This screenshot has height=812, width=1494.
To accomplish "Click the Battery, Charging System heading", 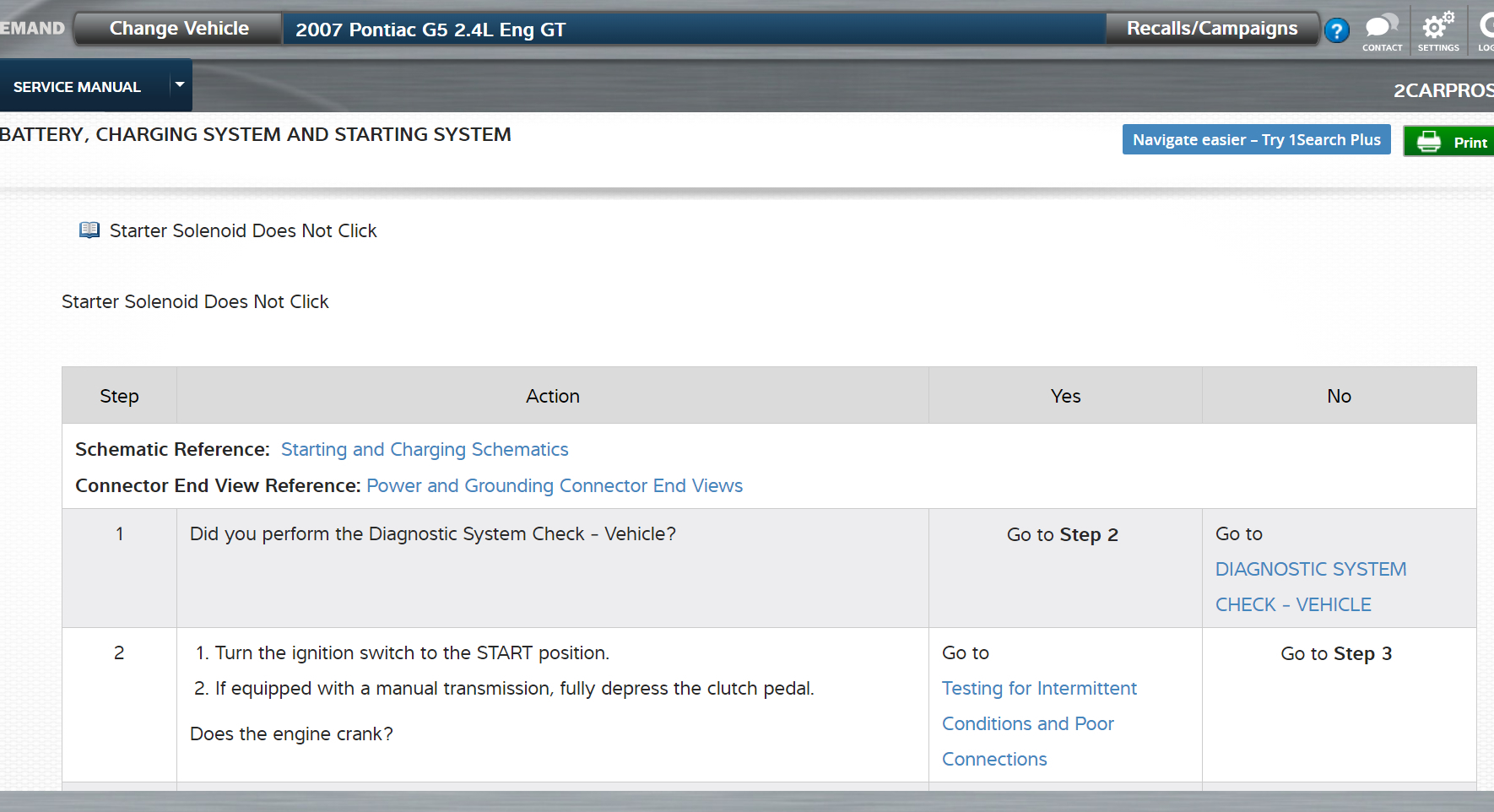I will pyautogui.click(x=256, y=135).
